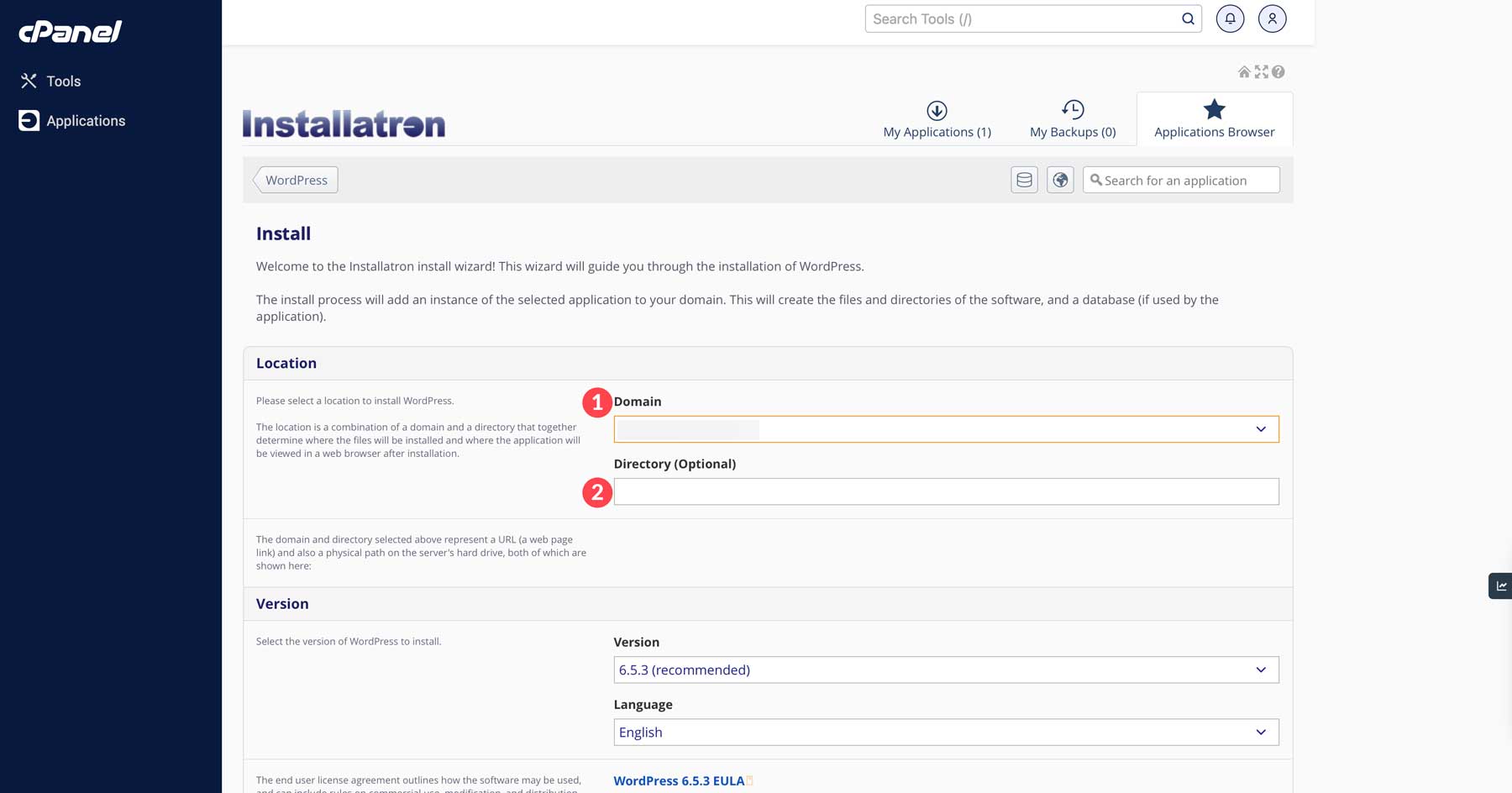
Task: Open the analytics icon on the right edge
Action: click(1501, 586)
